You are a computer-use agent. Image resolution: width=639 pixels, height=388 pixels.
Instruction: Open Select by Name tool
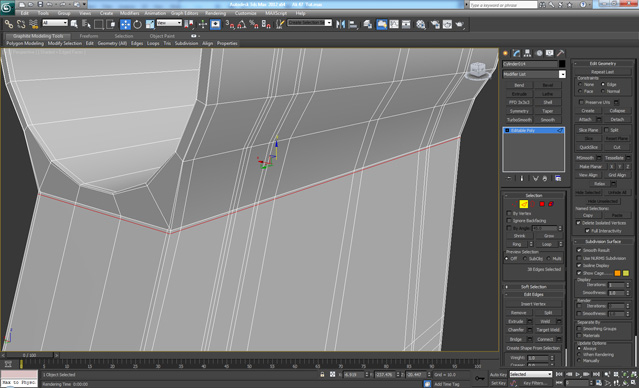86,24
